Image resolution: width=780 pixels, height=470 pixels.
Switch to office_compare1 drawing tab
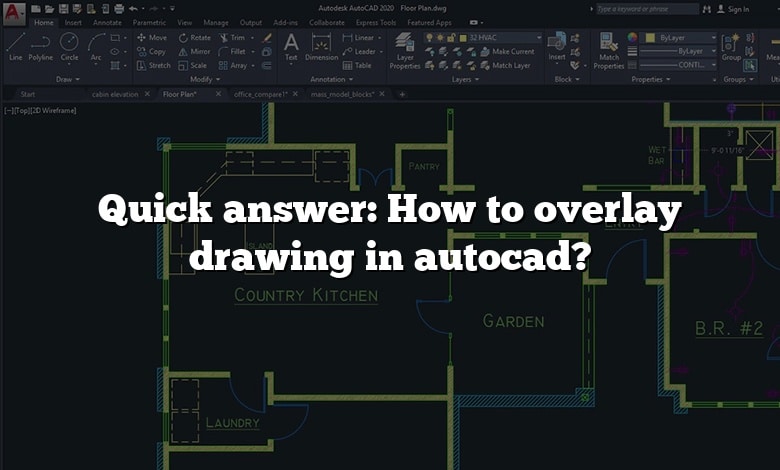click(261, 94)
